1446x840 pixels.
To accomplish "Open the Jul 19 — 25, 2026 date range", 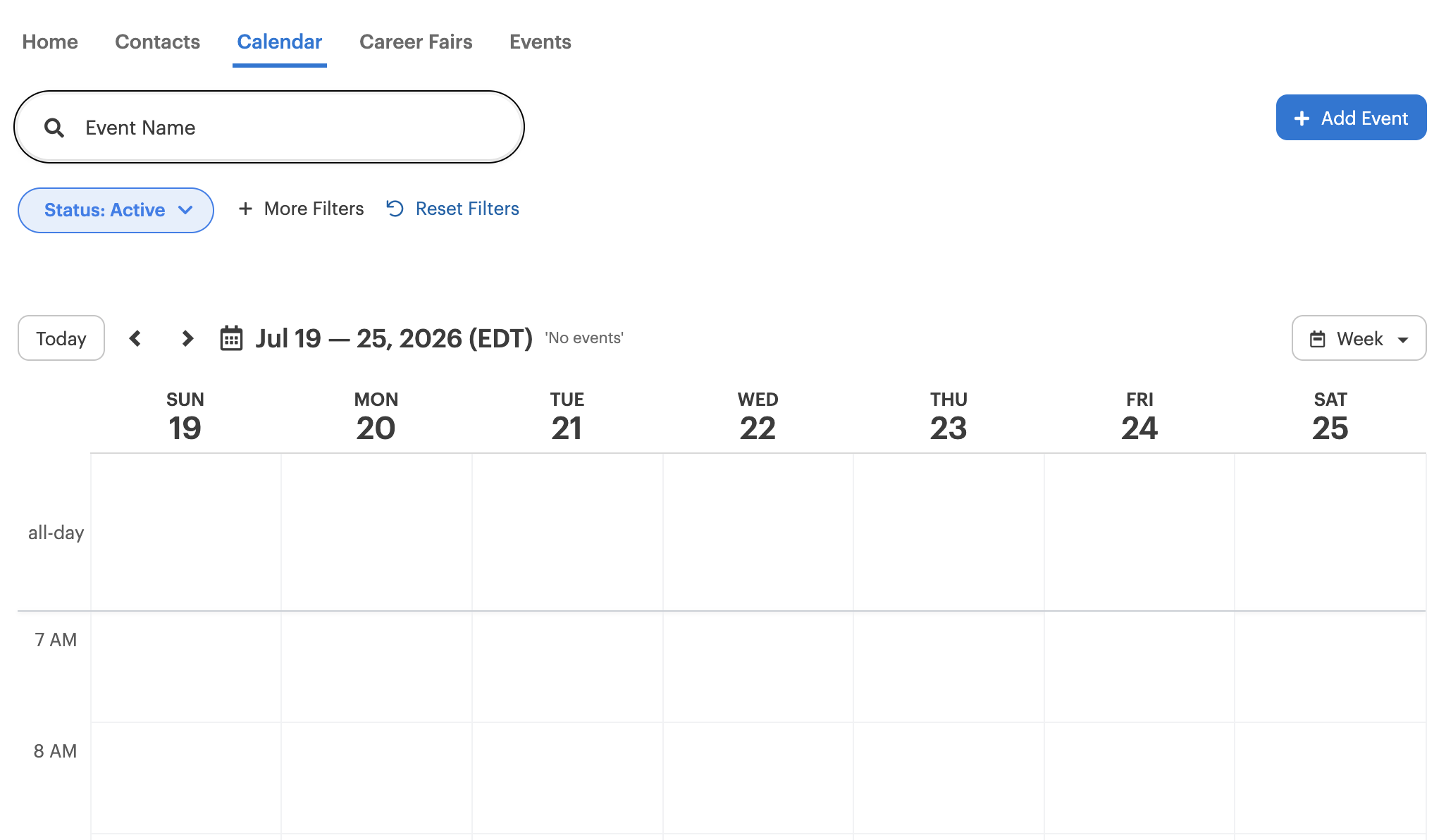I will click(394, 338).
